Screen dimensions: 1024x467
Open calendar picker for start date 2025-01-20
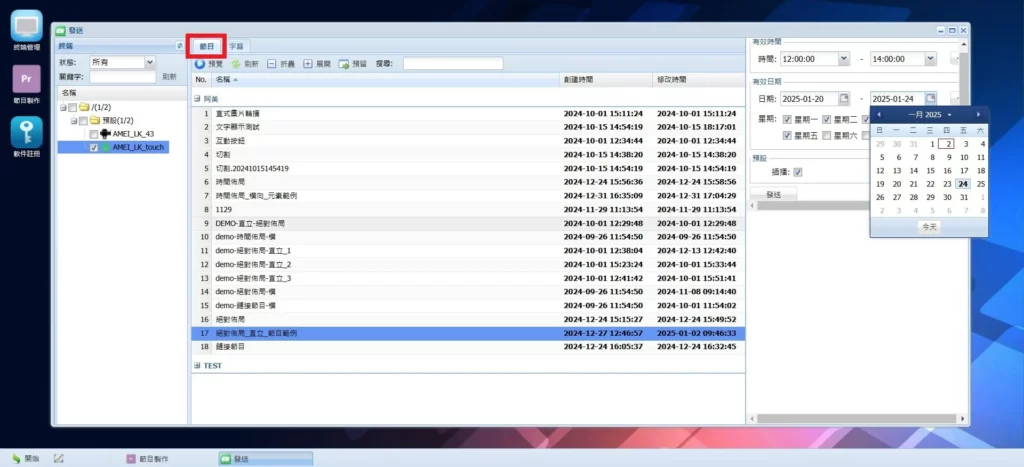(x=843, y=99)
